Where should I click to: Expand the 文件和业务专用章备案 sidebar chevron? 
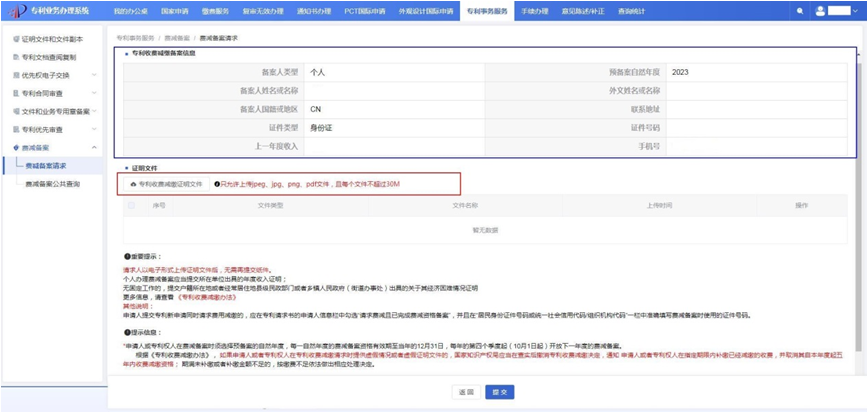94,111
